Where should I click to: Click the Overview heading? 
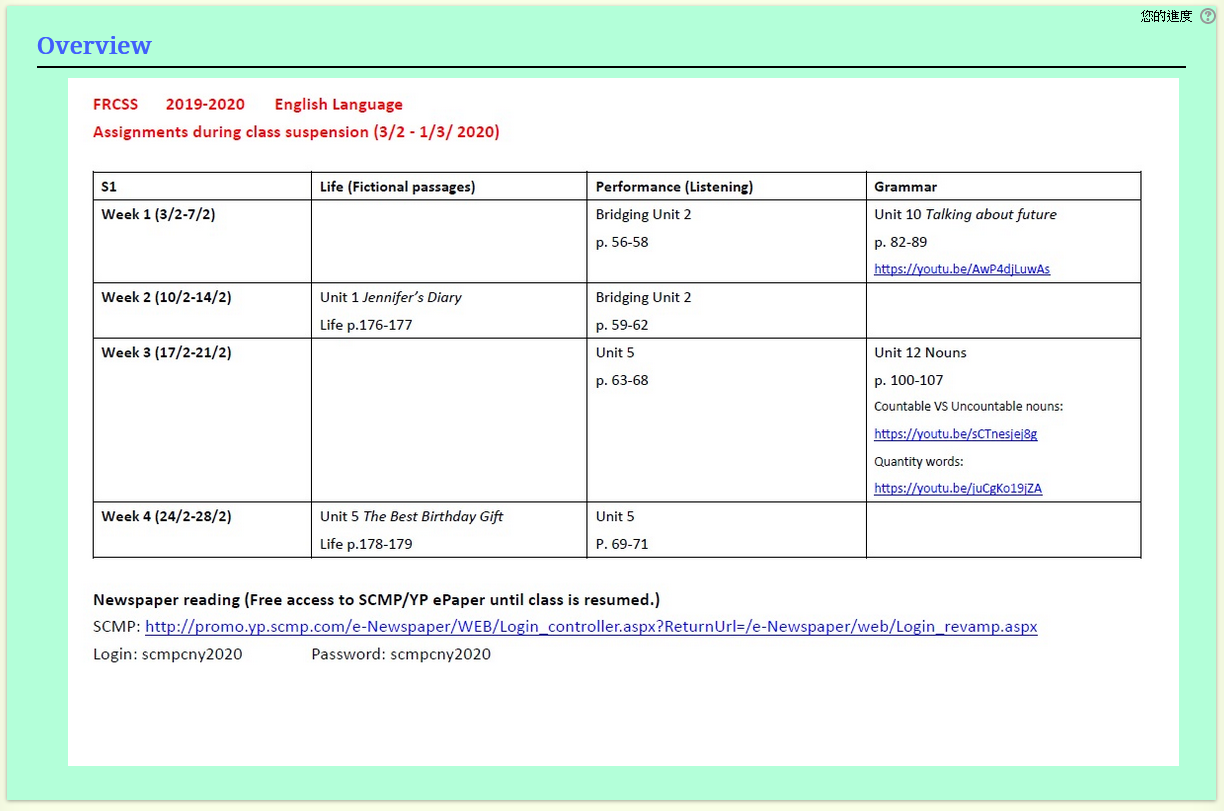click(x=94, y=46)
